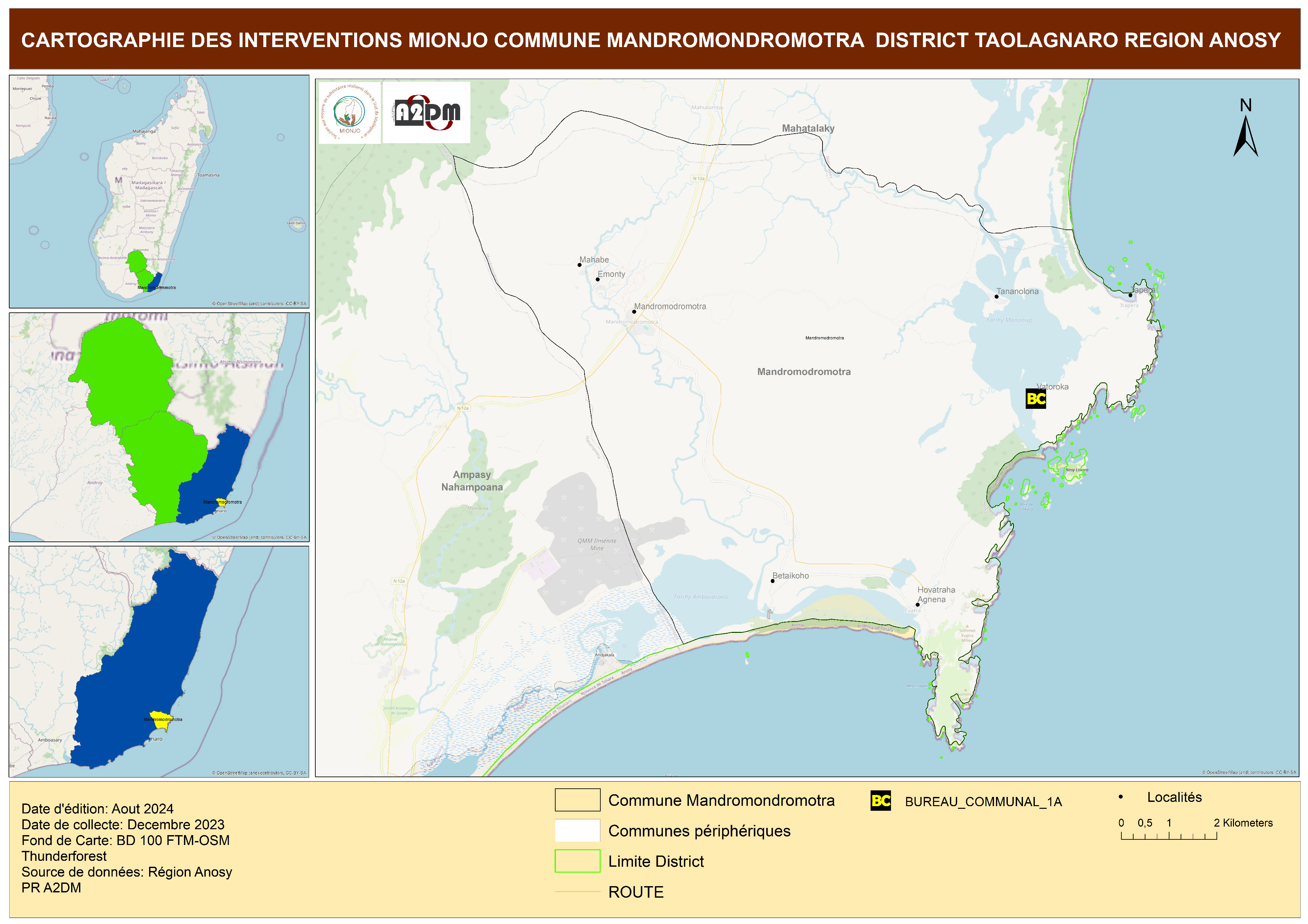Click the middle regional inset map

tap(159, 427)
